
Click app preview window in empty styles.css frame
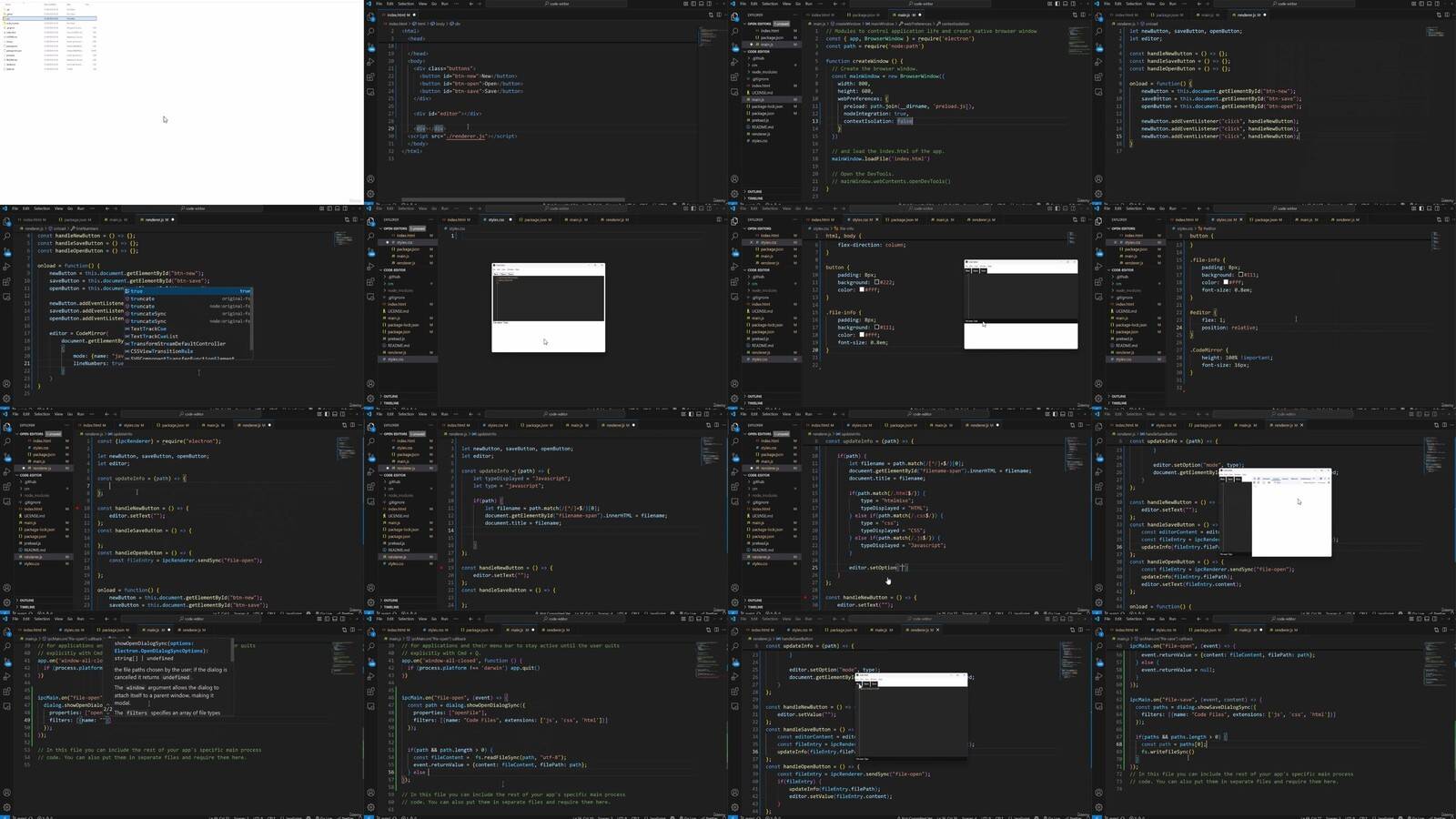click(548, 308)
